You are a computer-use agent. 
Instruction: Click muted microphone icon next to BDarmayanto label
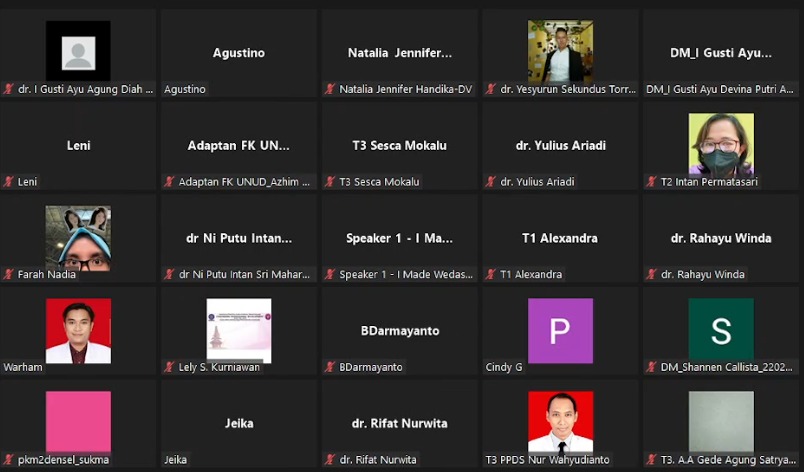pos(330,367)
